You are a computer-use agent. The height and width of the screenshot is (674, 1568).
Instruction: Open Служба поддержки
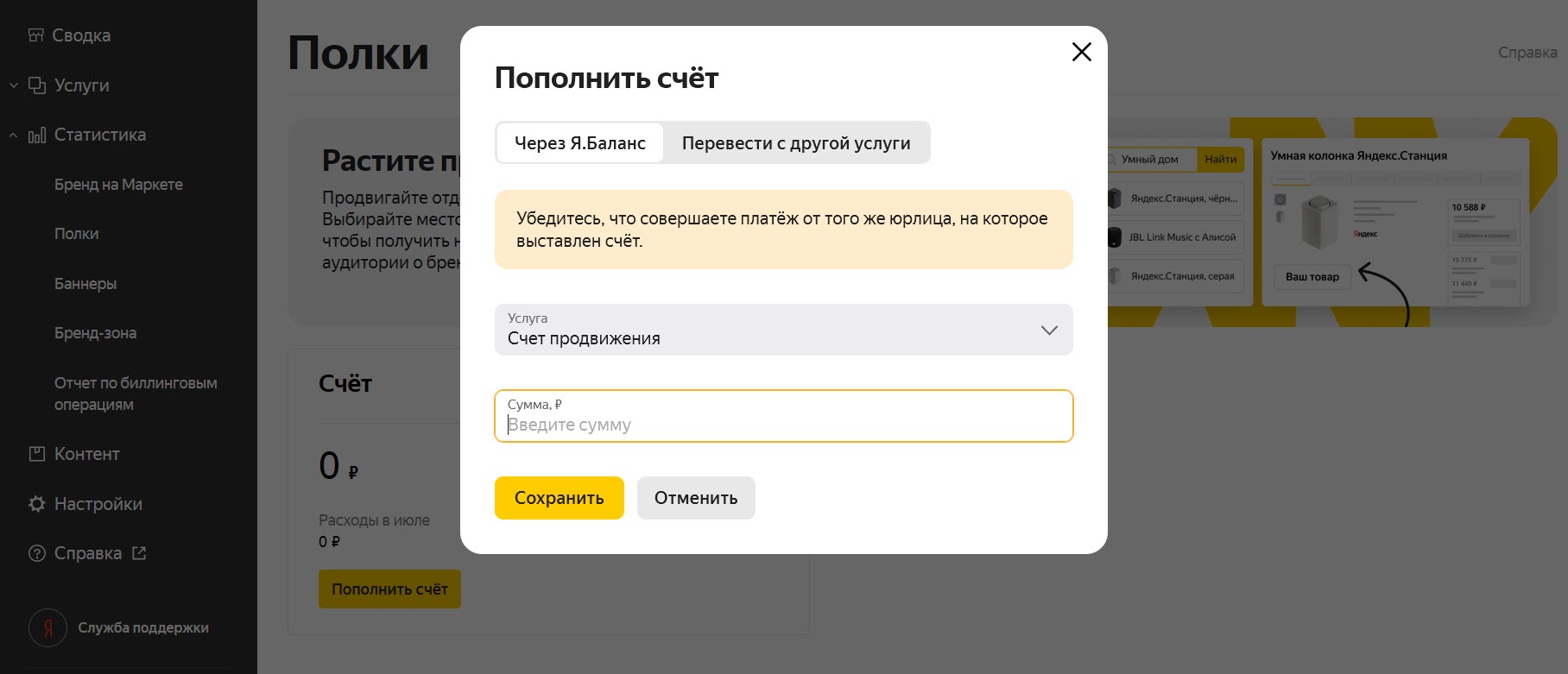pos(143,627)
